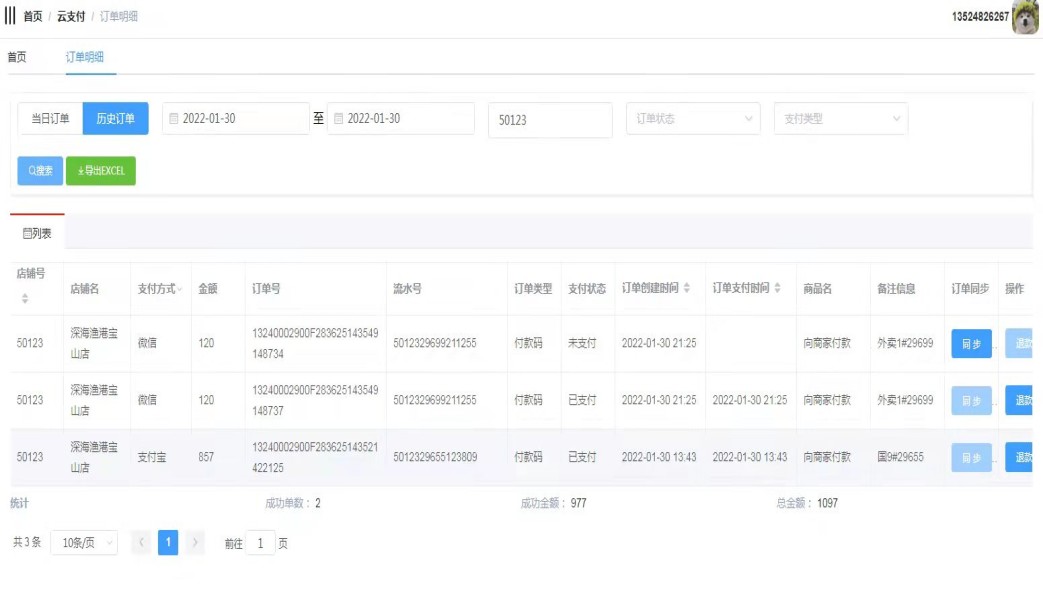Viewport: 1043px width, 605px height.
Task: Sort by 订单创建时间 column arrows
Action: coord(687,289)
